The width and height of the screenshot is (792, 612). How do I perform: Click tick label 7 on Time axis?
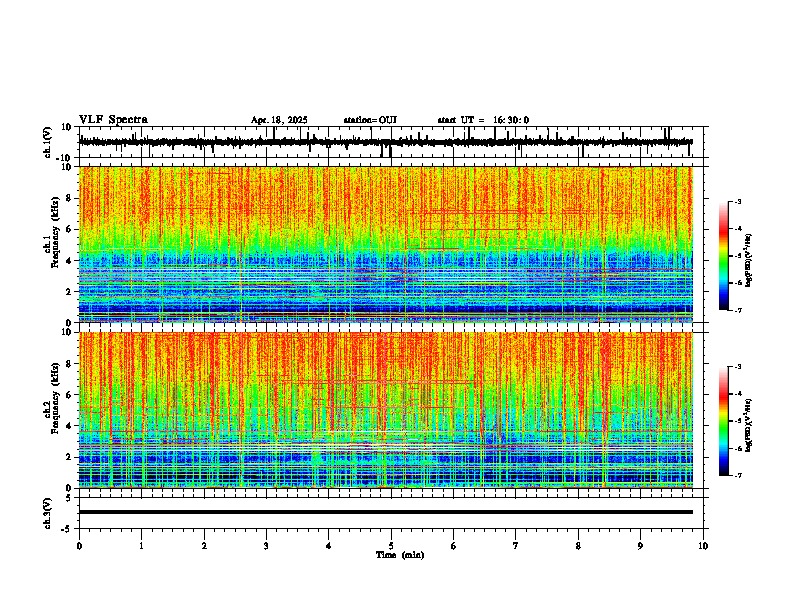[x=516, y=546]
